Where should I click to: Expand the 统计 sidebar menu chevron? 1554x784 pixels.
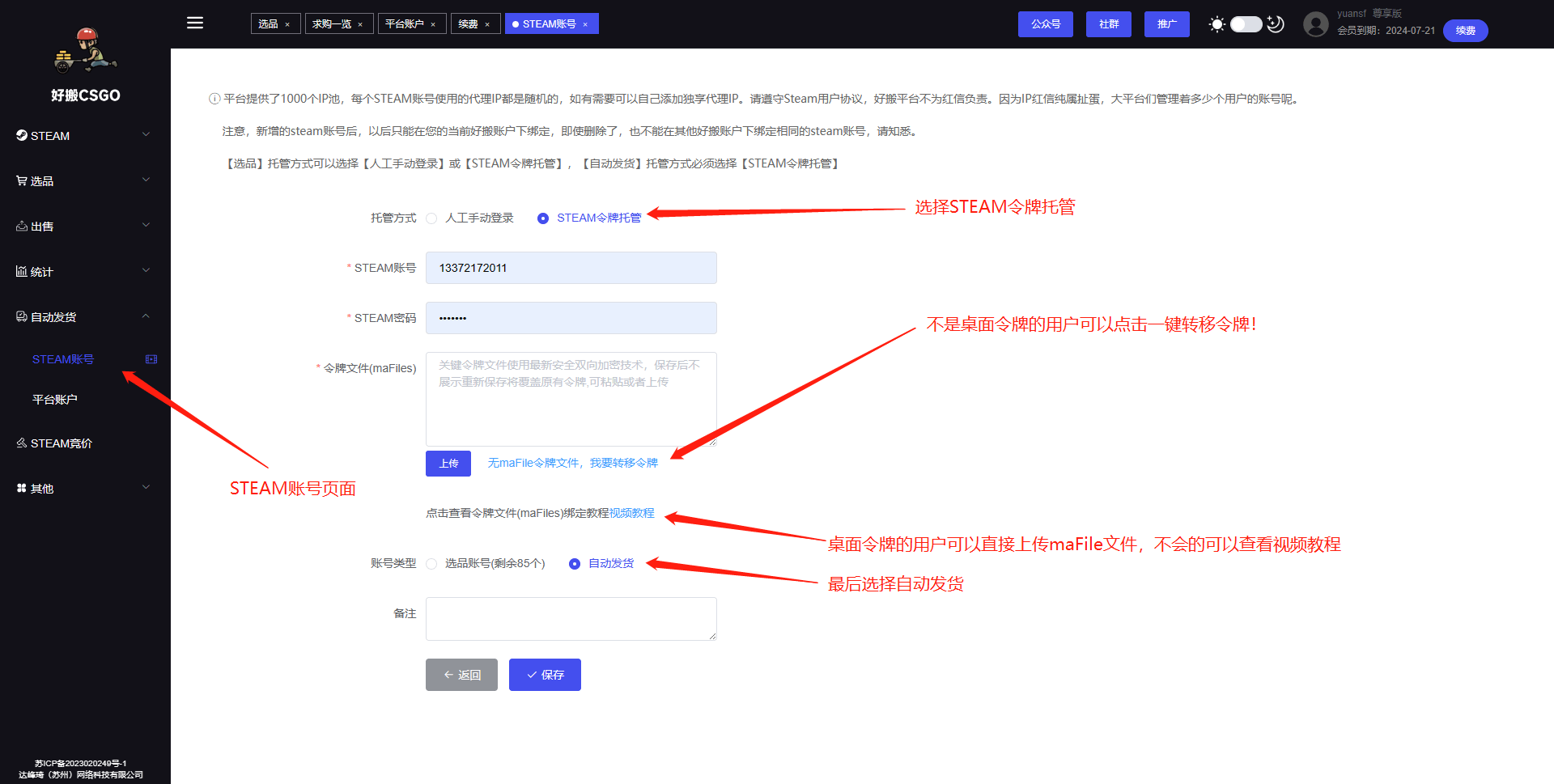(x=146, y=270)
